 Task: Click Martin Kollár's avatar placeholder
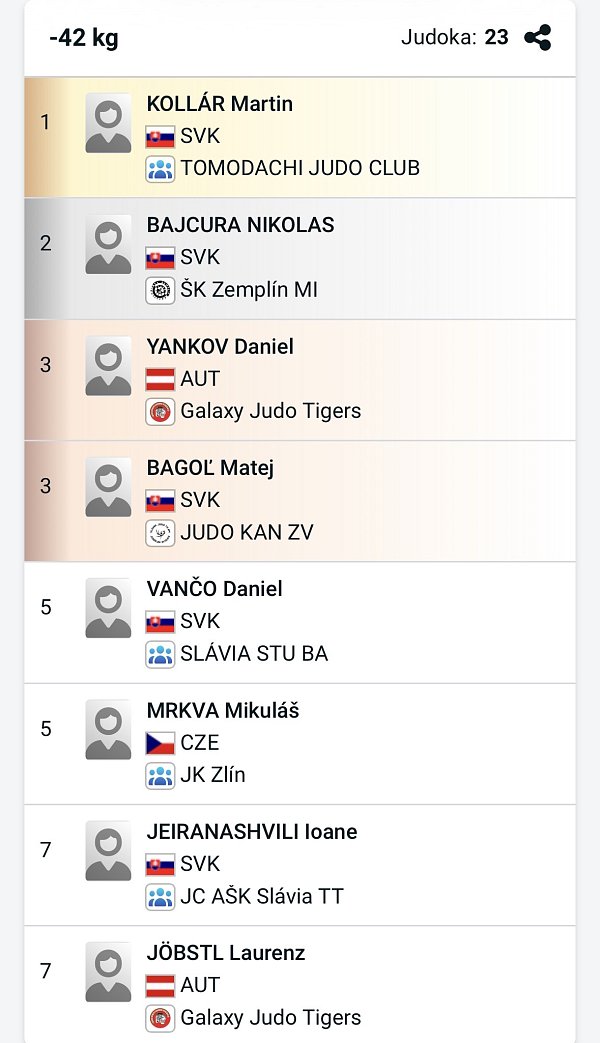(x=108, y=123)
